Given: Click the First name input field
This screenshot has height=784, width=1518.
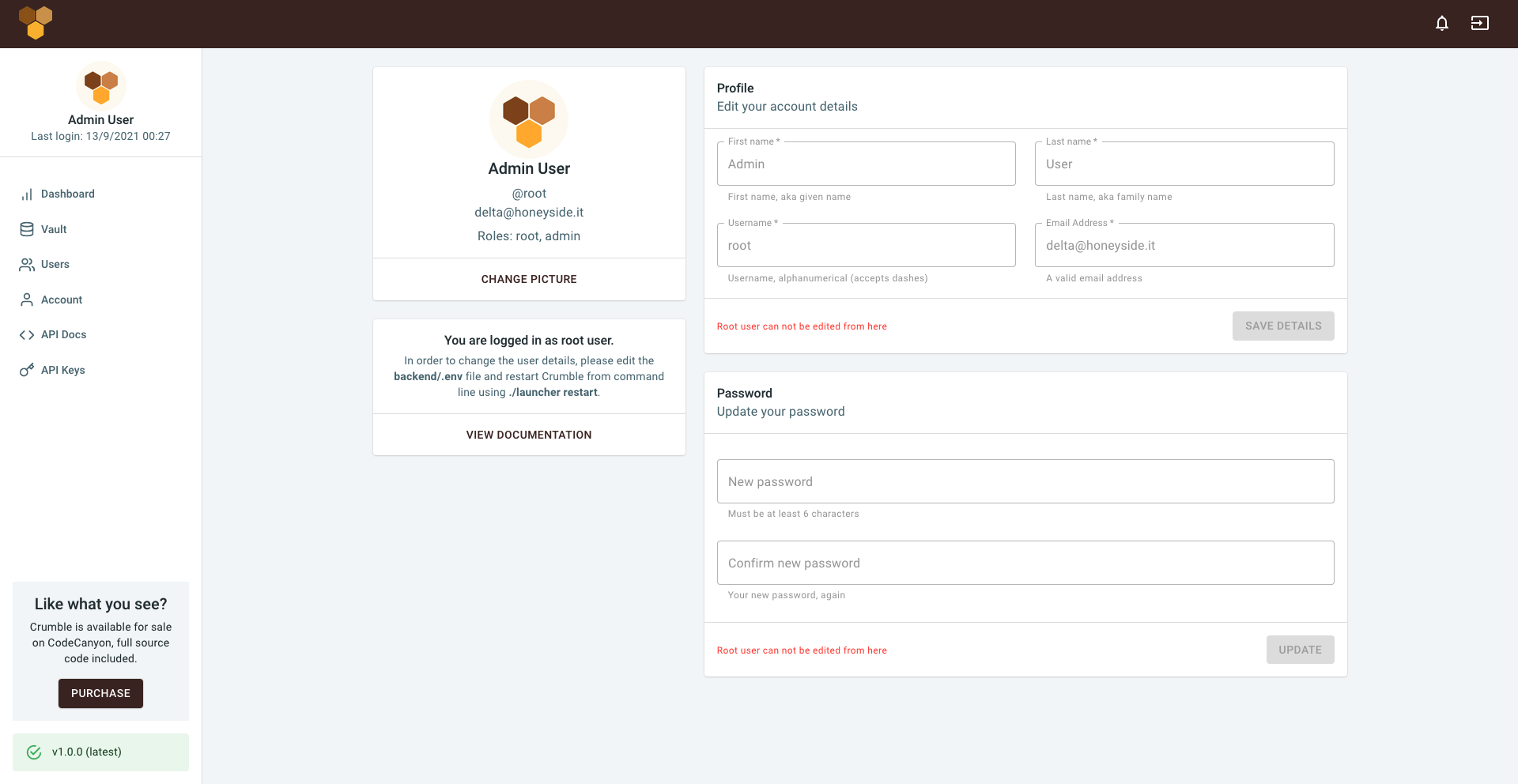Looking at the screenshot, I should tap(866, 164).
